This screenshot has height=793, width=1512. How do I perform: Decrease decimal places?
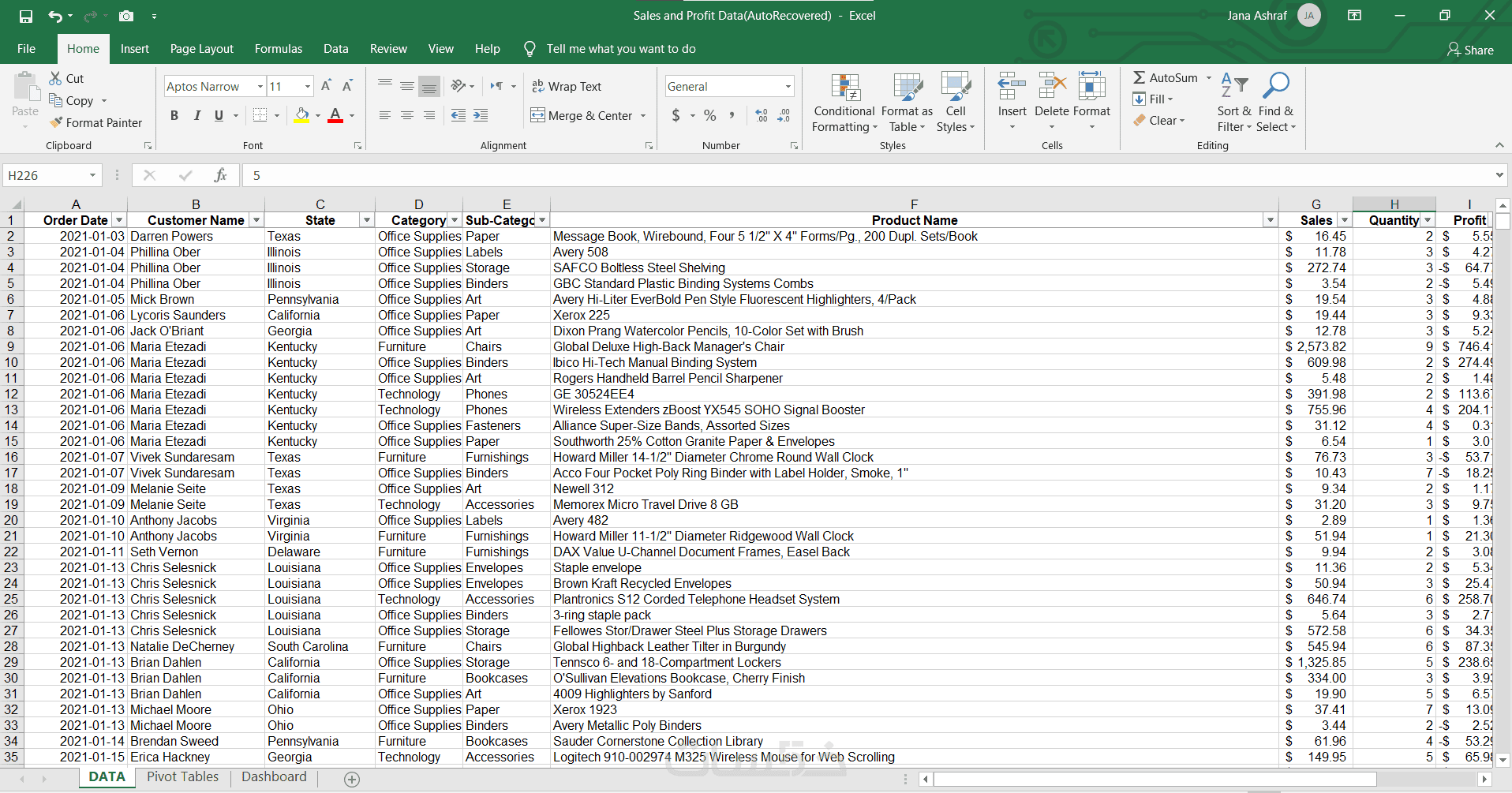click(784, 116)
